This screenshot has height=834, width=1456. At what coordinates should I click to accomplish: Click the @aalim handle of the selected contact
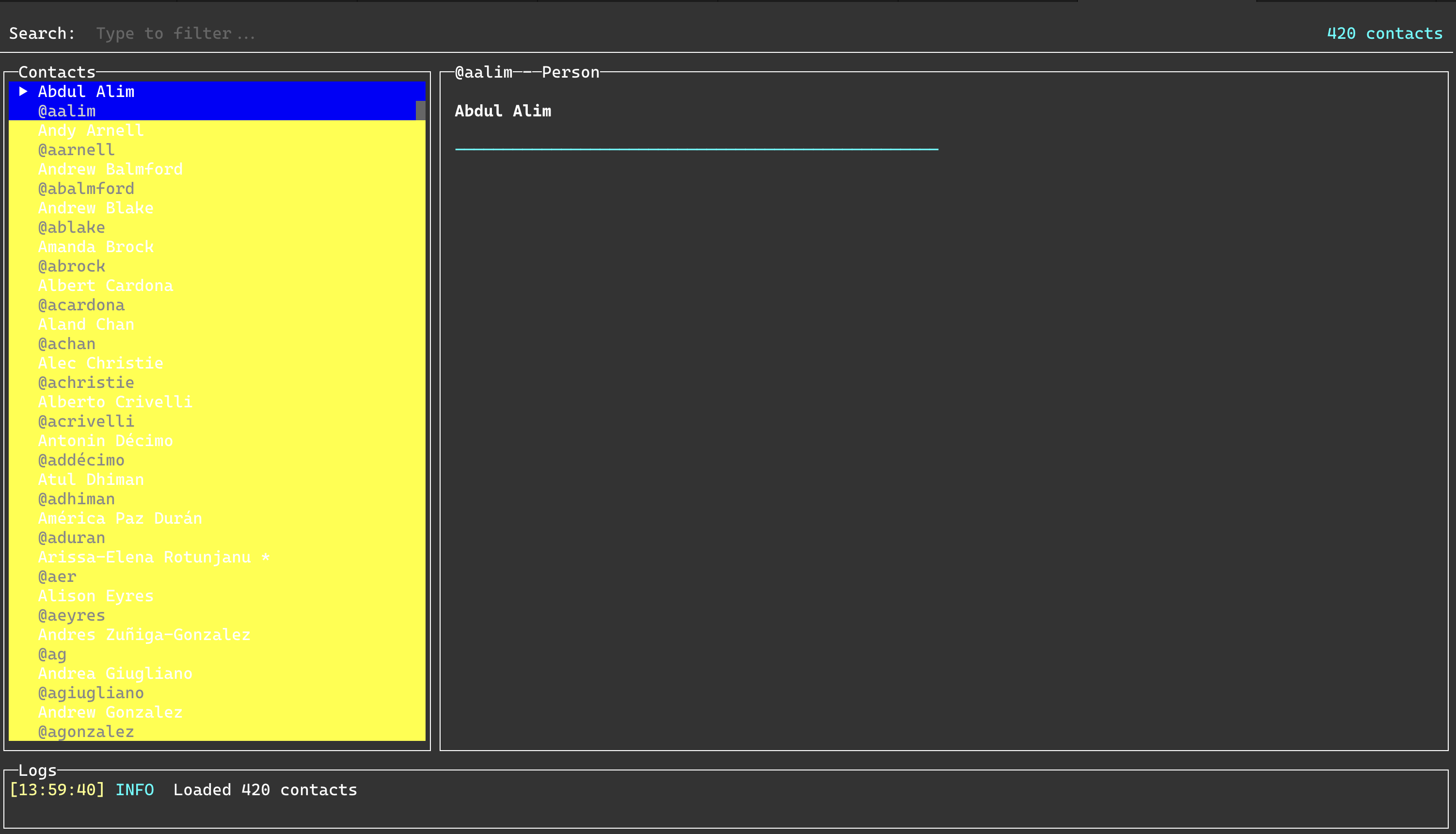click(x=66, y=111)
